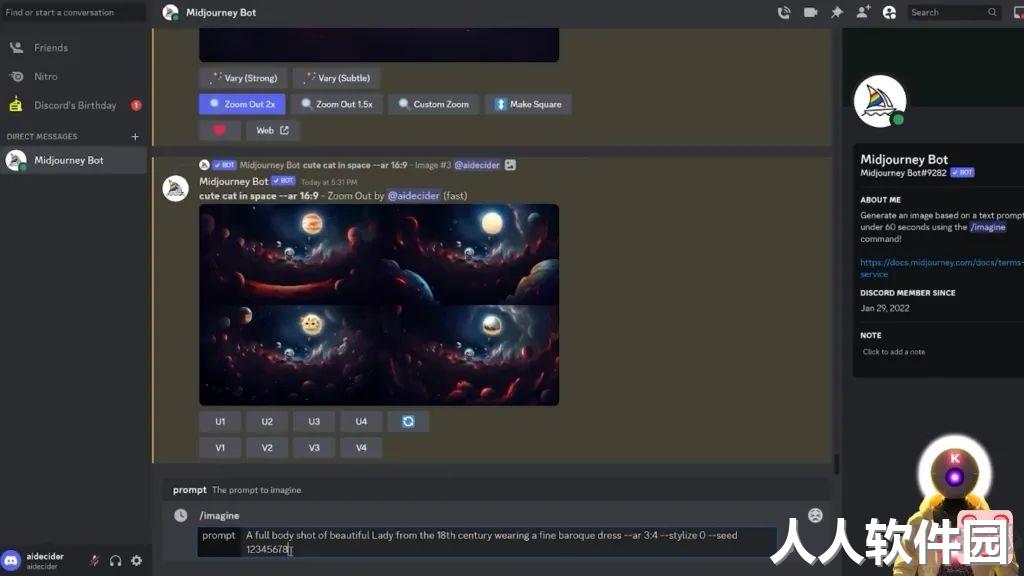The image size is (1024, 576).
Task: Upscale image with U3 button
Action: coord(314,422)
